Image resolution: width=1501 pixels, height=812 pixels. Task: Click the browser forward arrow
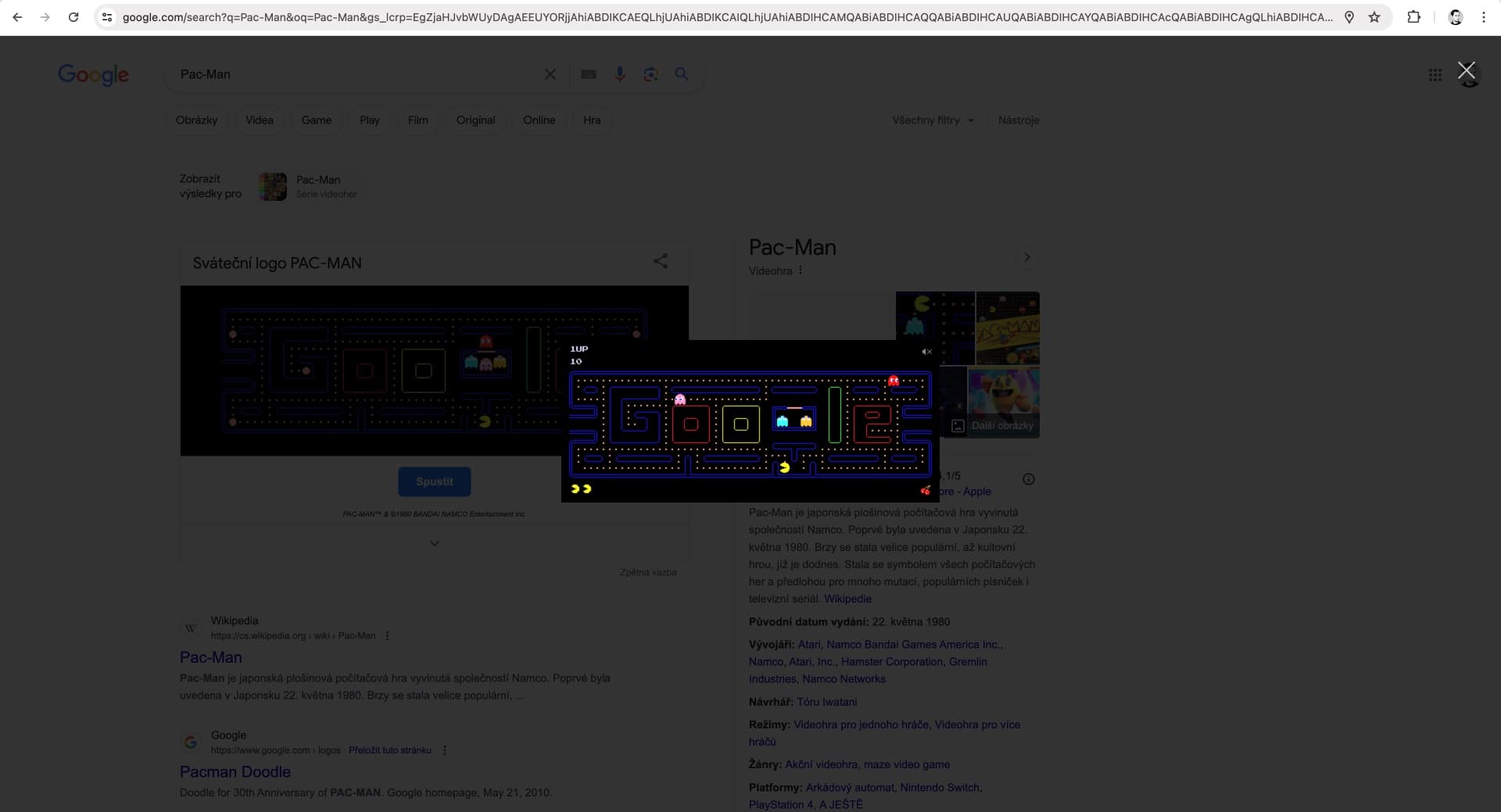tap(45, 17)
